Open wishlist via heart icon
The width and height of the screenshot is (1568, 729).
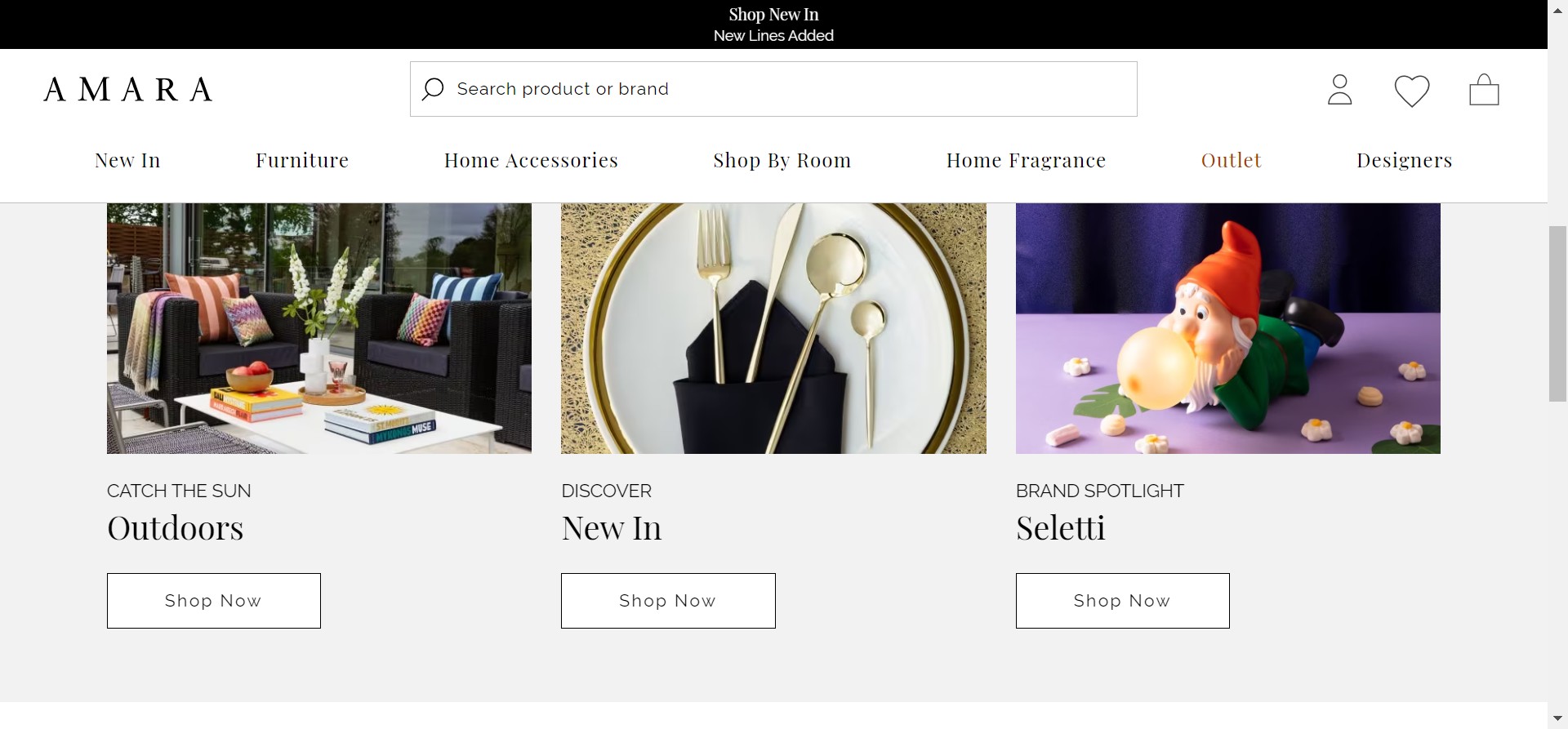click(1411, 91)
